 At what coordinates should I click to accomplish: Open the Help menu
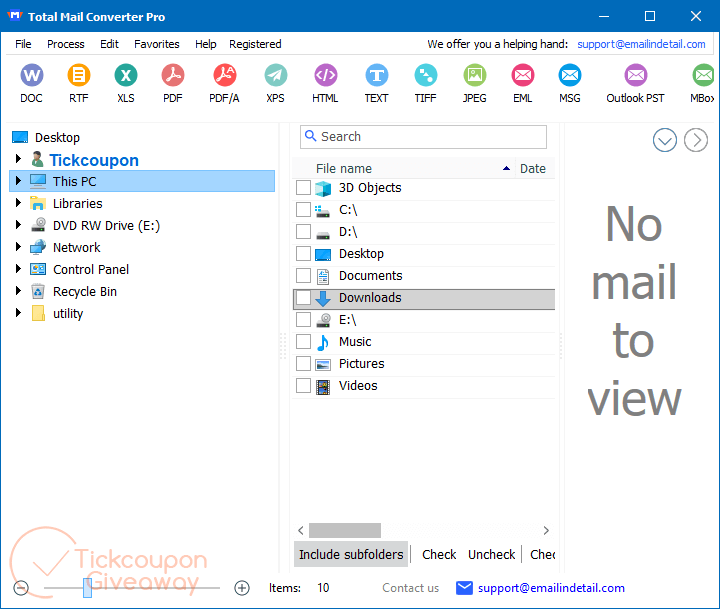(205, 44)
